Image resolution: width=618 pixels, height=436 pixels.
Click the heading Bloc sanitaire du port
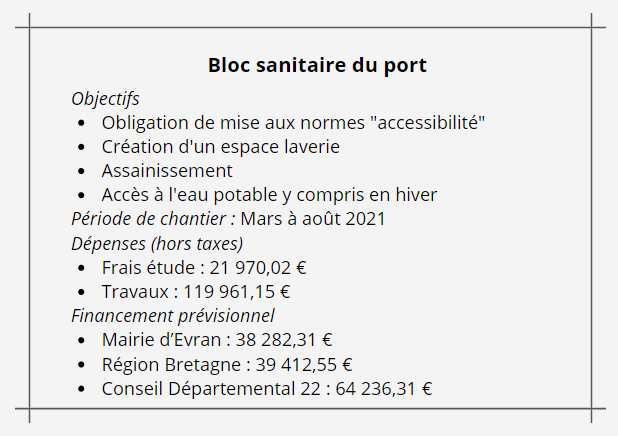[x=317, y=65]
